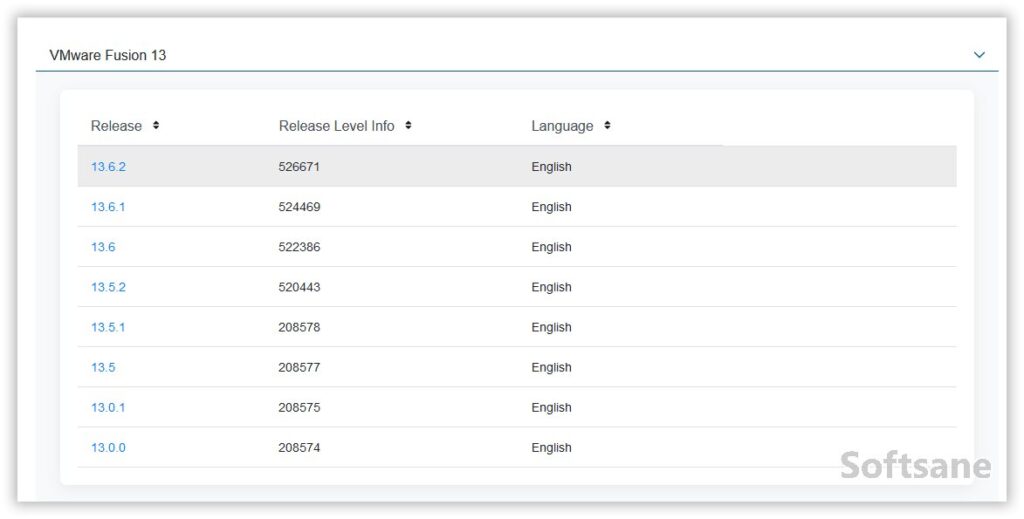Select build number 208577
The width and height of the screenshot is (1024, 519).
point(299,368)
